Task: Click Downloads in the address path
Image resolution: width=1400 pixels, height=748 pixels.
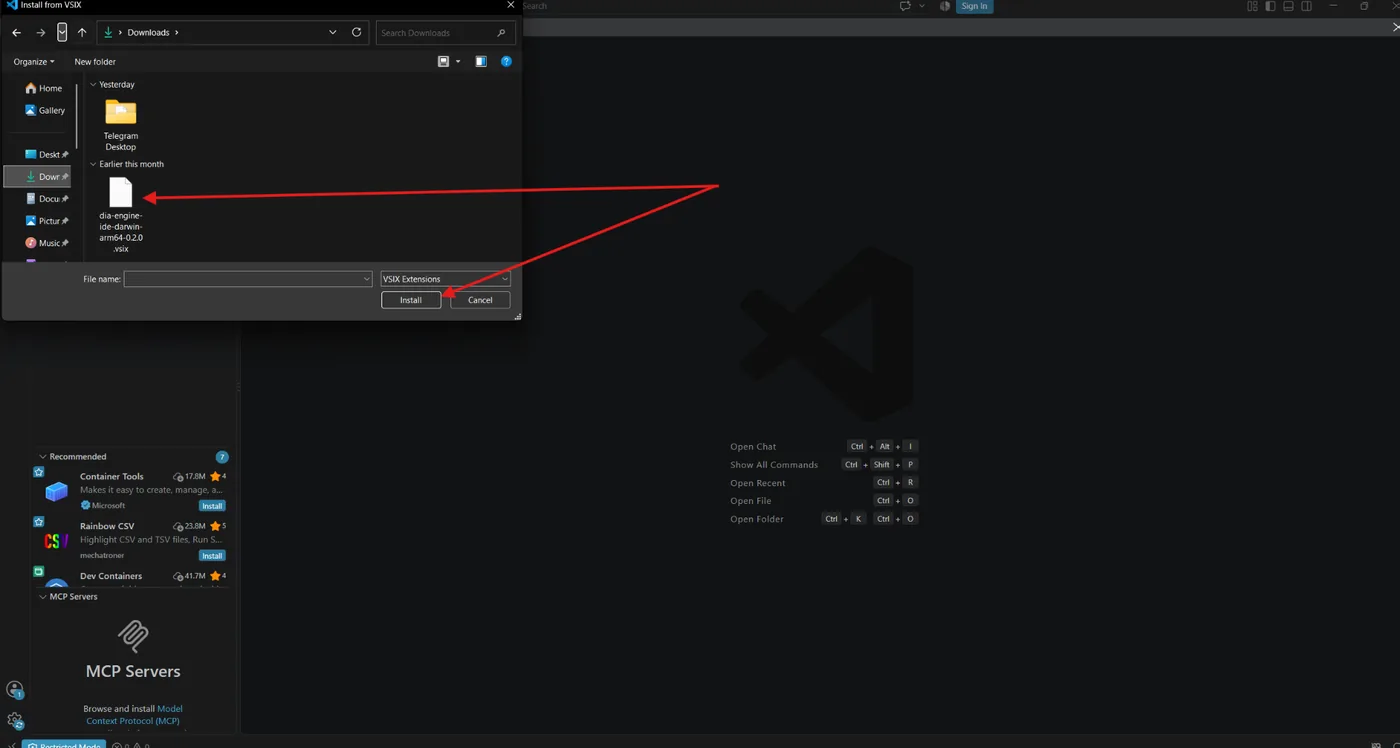Action: coord(148,33)
